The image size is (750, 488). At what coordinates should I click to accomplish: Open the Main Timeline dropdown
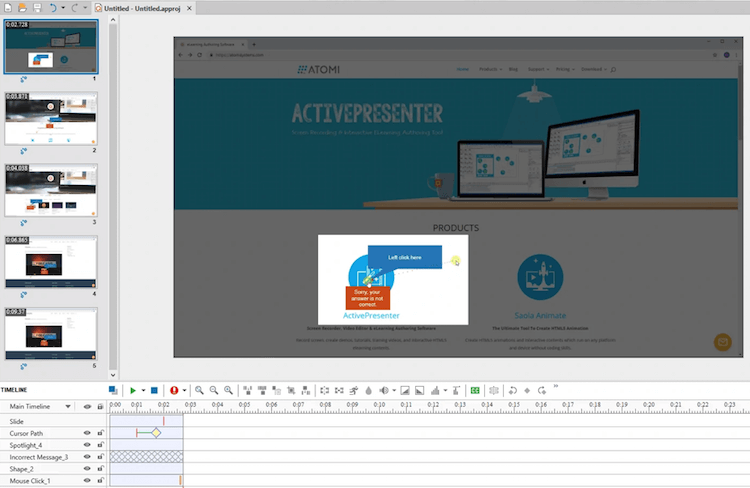pyautogui.click(x=68, y=406)
